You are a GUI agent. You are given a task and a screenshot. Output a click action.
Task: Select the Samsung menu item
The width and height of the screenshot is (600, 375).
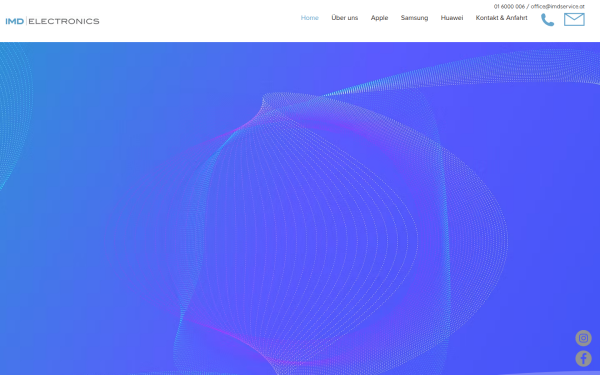pyautogui.click(x=414, y=18)
